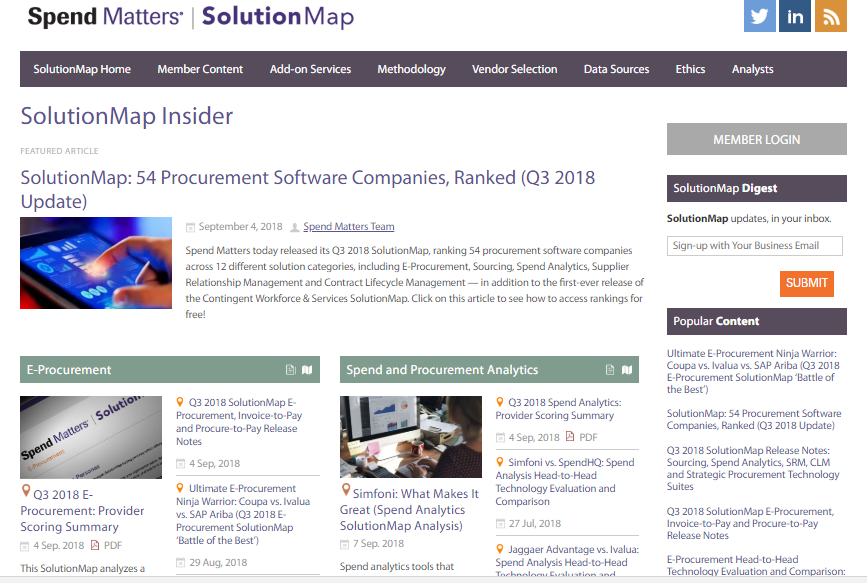Click map icon in Spend and Procurement Analytics header
The width and height of the screenshot is (867, 583).
[627, 370]
